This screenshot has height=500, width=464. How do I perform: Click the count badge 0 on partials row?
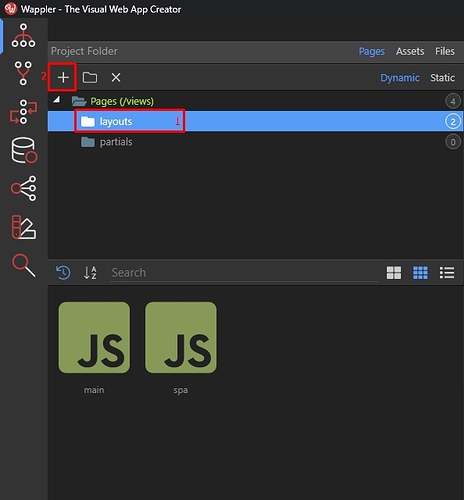(x=453, y=142)
